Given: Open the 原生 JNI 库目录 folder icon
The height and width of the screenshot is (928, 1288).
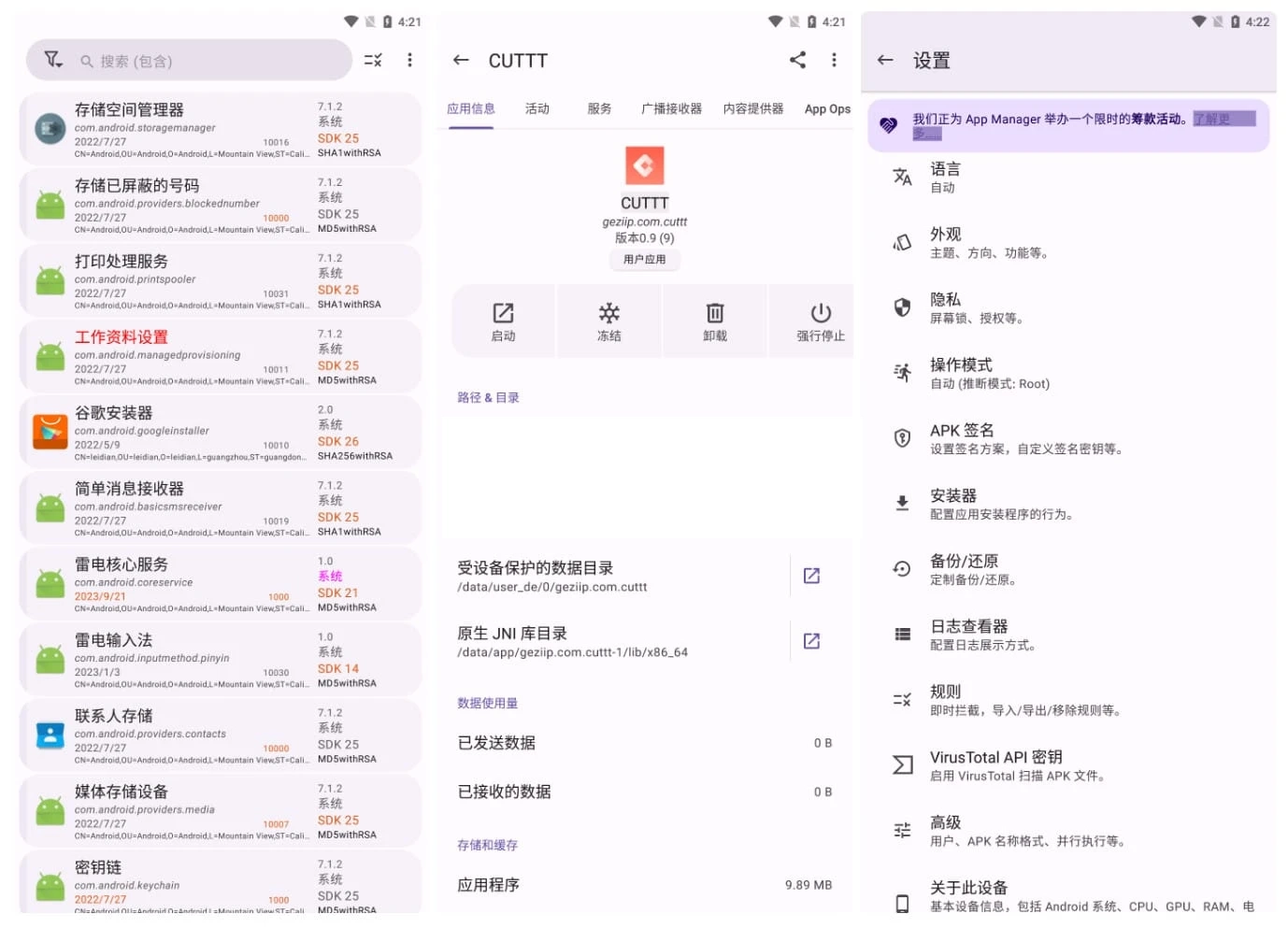Looking at the screenshot, I should point(811,641).
